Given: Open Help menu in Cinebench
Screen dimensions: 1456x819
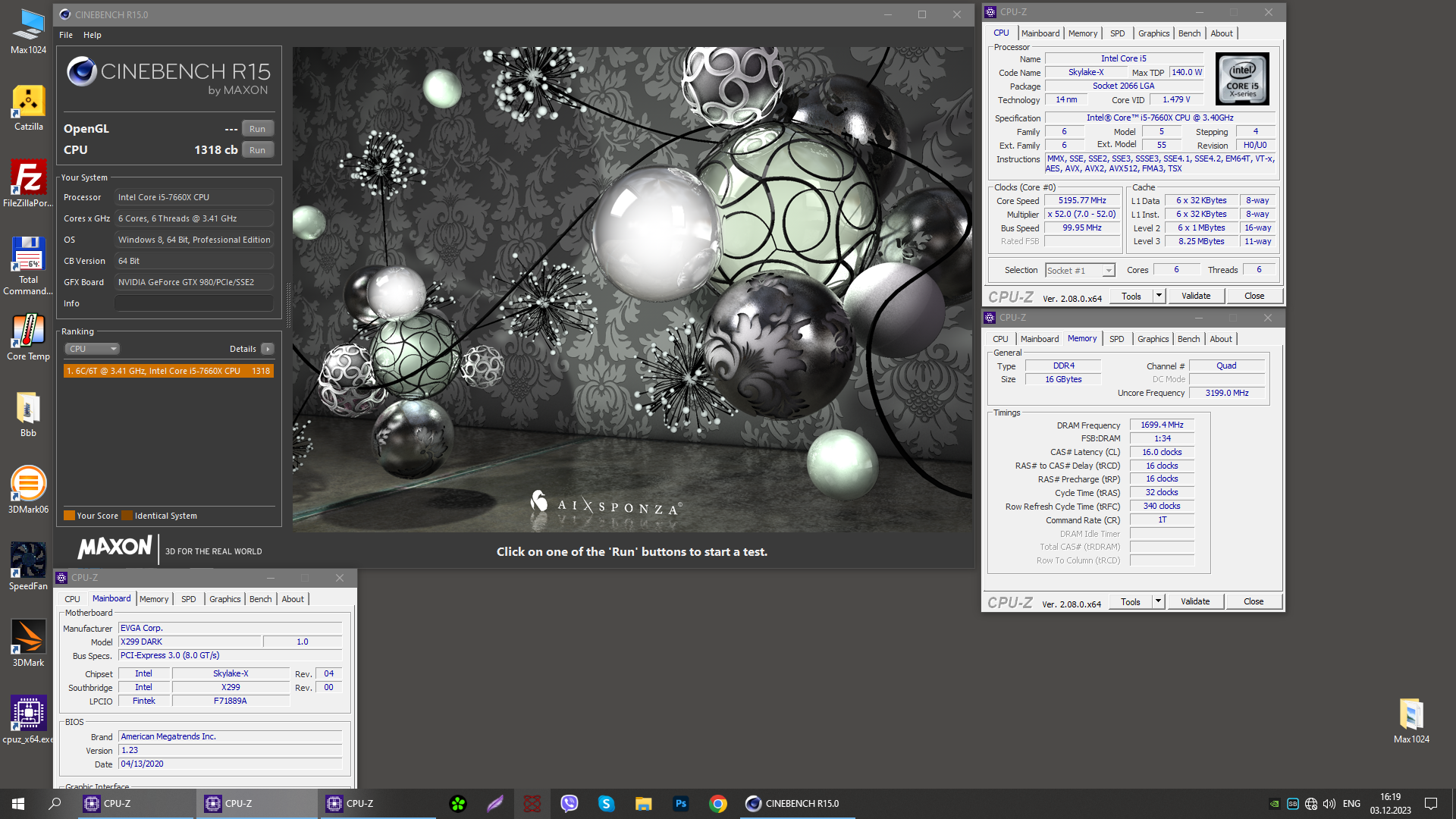Looking at the screenshot, I should [x=93, y=35].
